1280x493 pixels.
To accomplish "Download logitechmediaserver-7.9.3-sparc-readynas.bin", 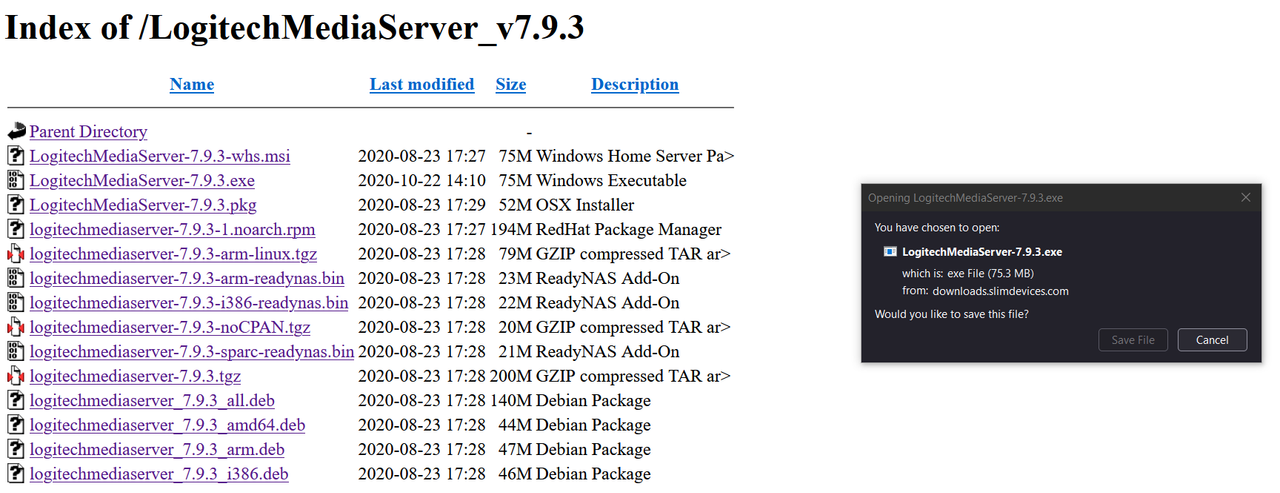I will click(192, 351).
